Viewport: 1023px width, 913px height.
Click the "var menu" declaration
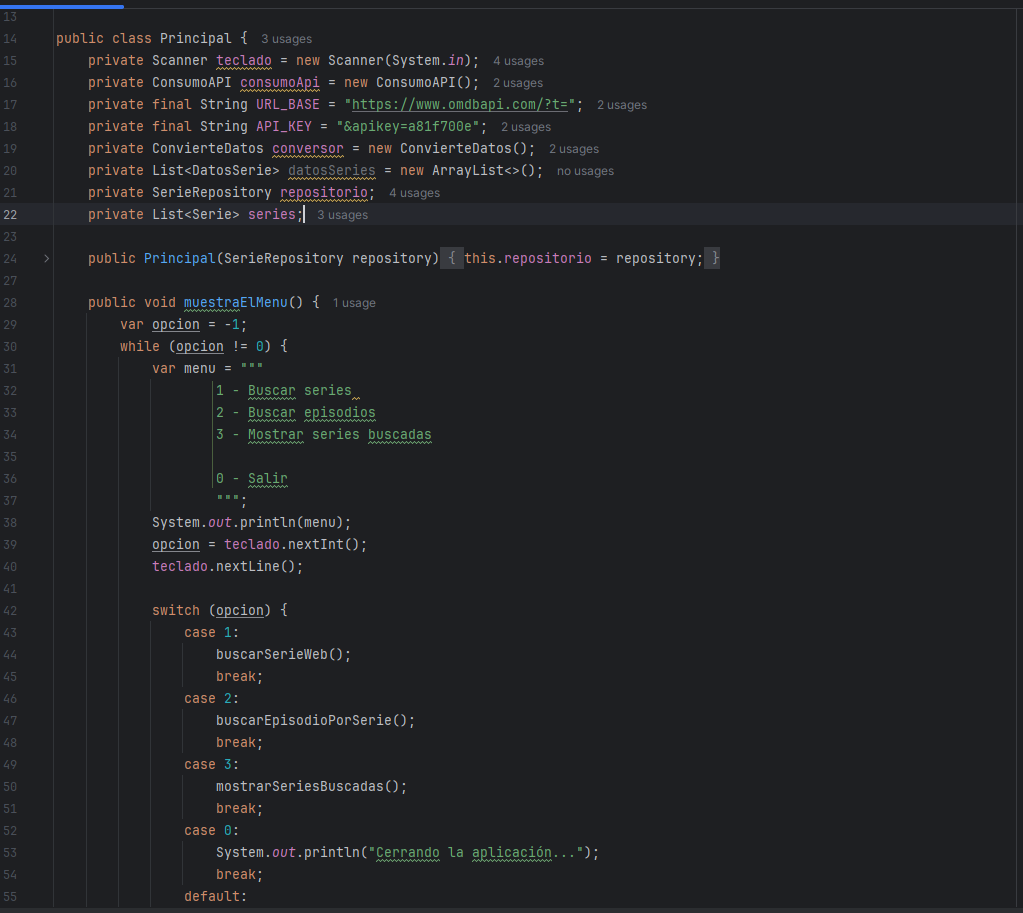click(184, 368)
